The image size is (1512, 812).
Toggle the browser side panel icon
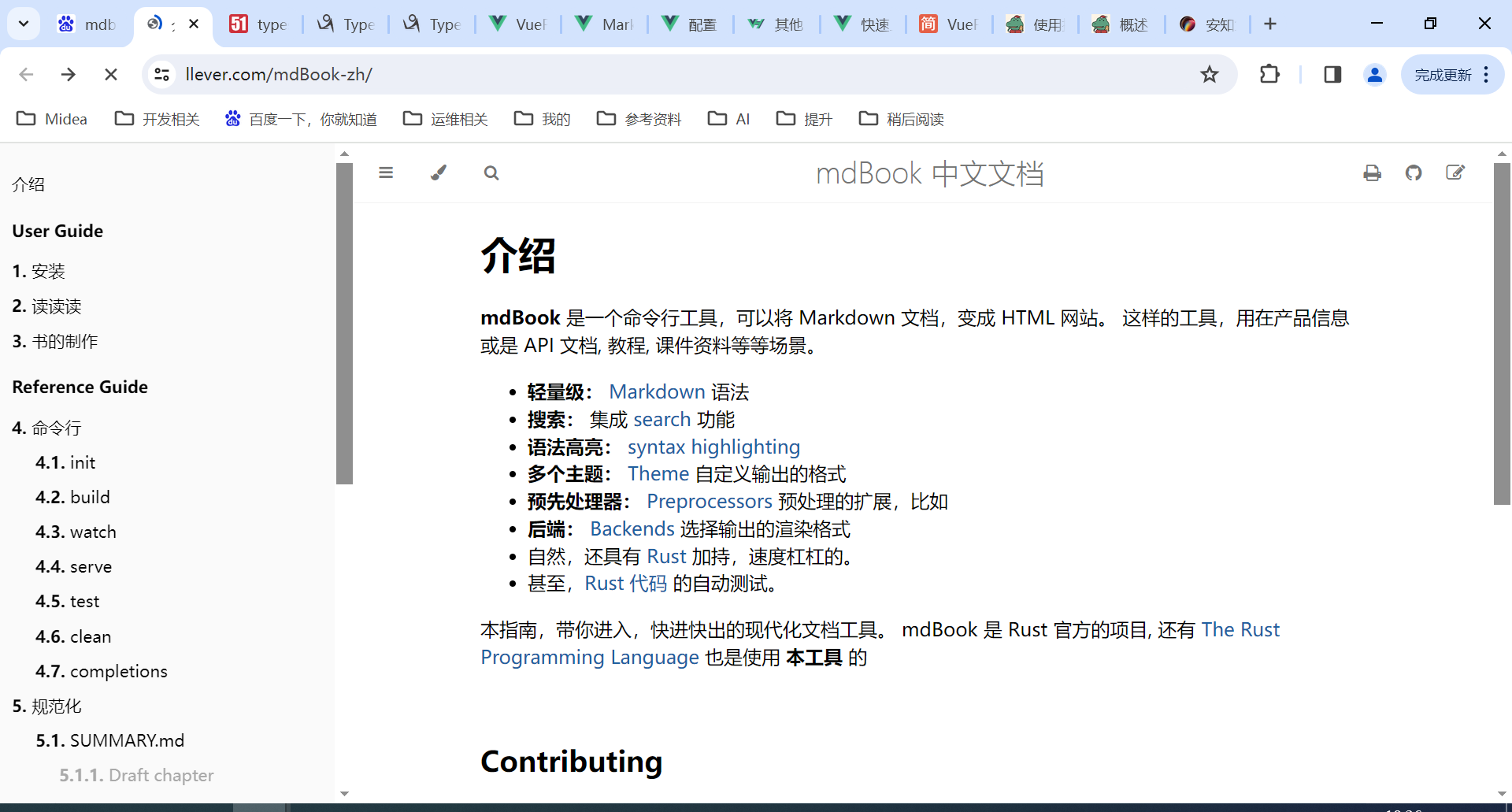pos(1332,74)
